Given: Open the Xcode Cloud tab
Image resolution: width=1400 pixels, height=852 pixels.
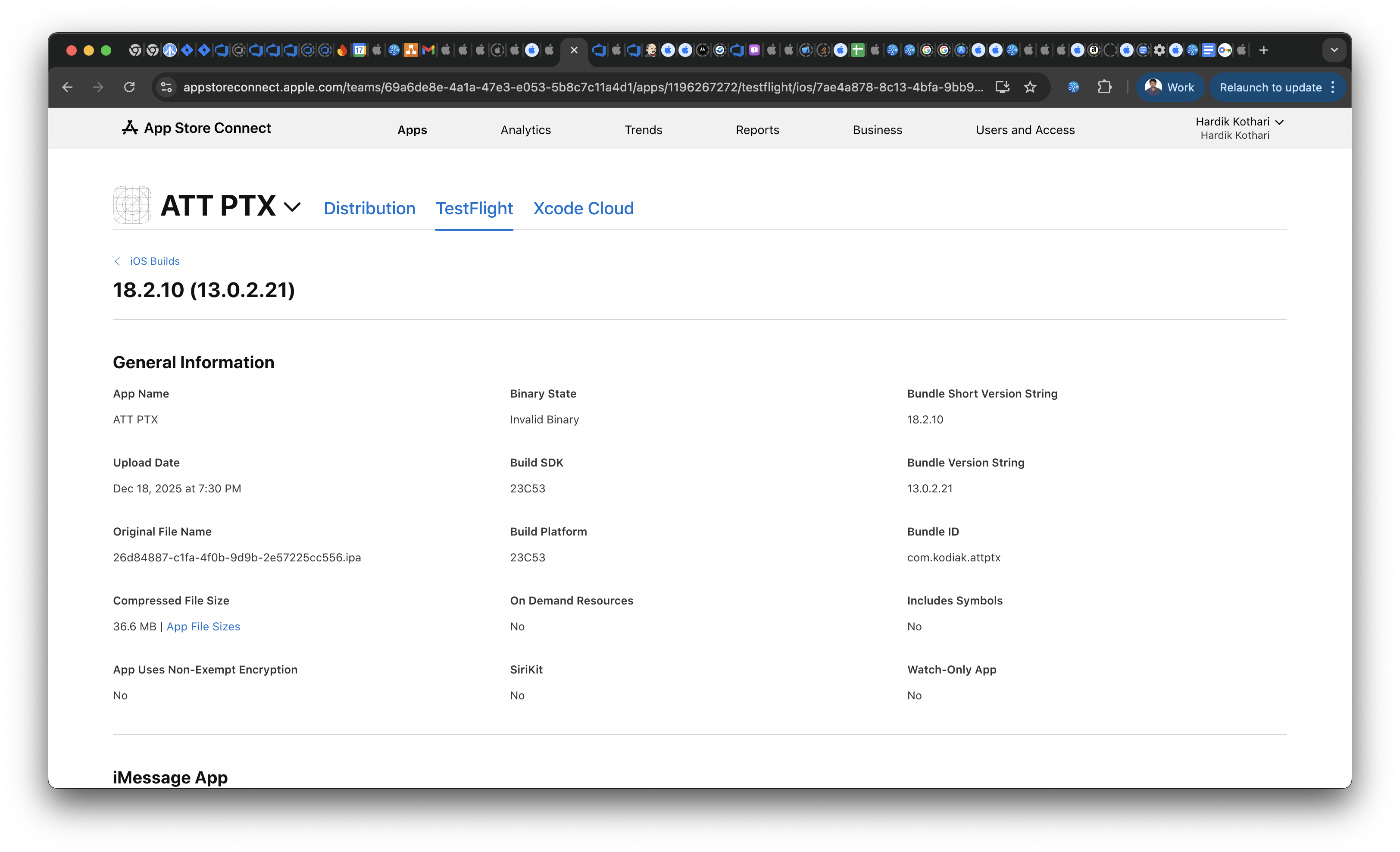Looking at the screenshot, I should (x=583, y=208).
